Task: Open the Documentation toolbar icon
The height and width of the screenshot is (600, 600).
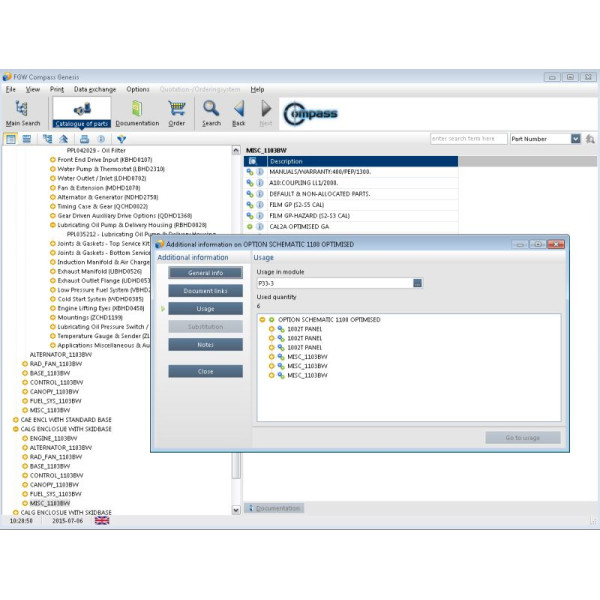Action: (137, 112)
